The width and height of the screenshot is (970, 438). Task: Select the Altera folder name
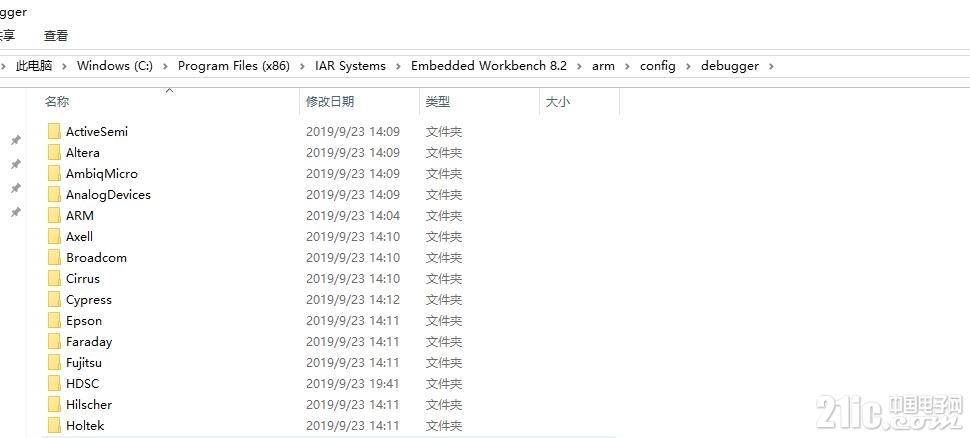83,152
